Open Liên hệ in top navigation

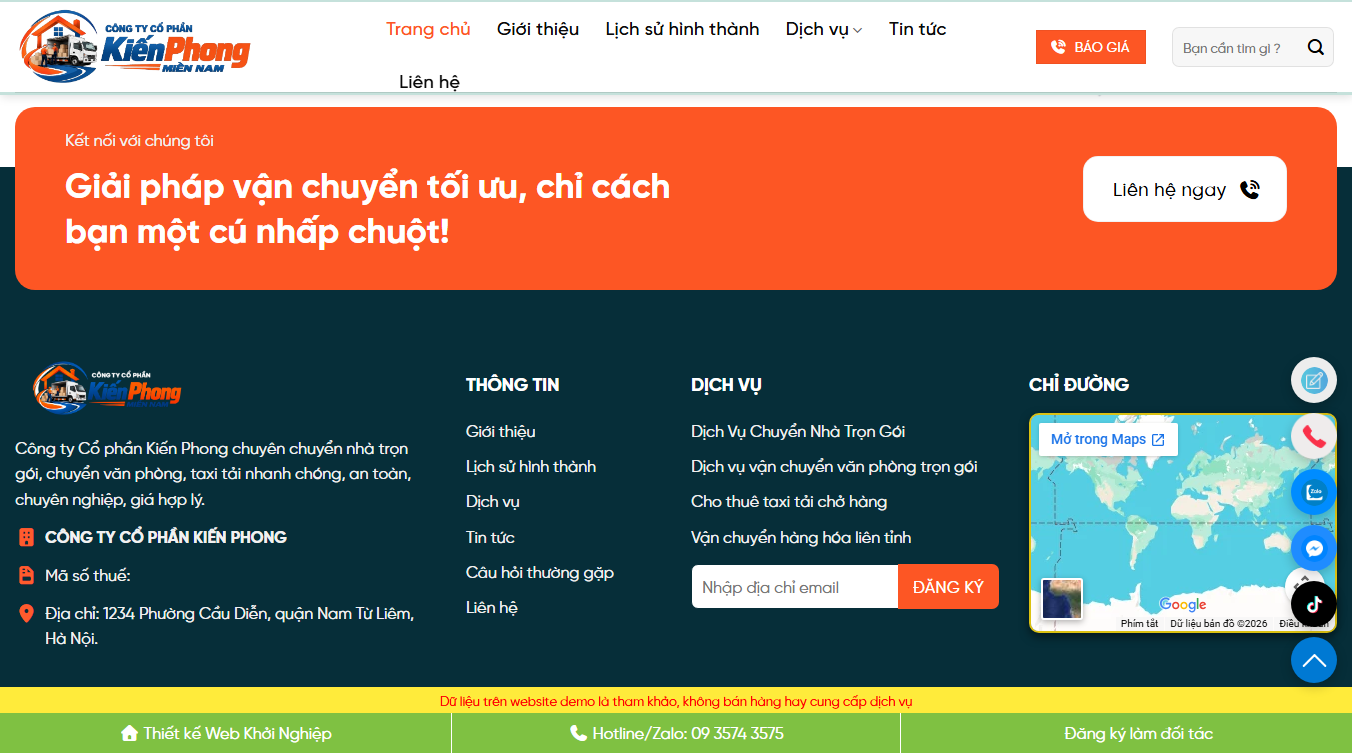click(x=429, y=82)
